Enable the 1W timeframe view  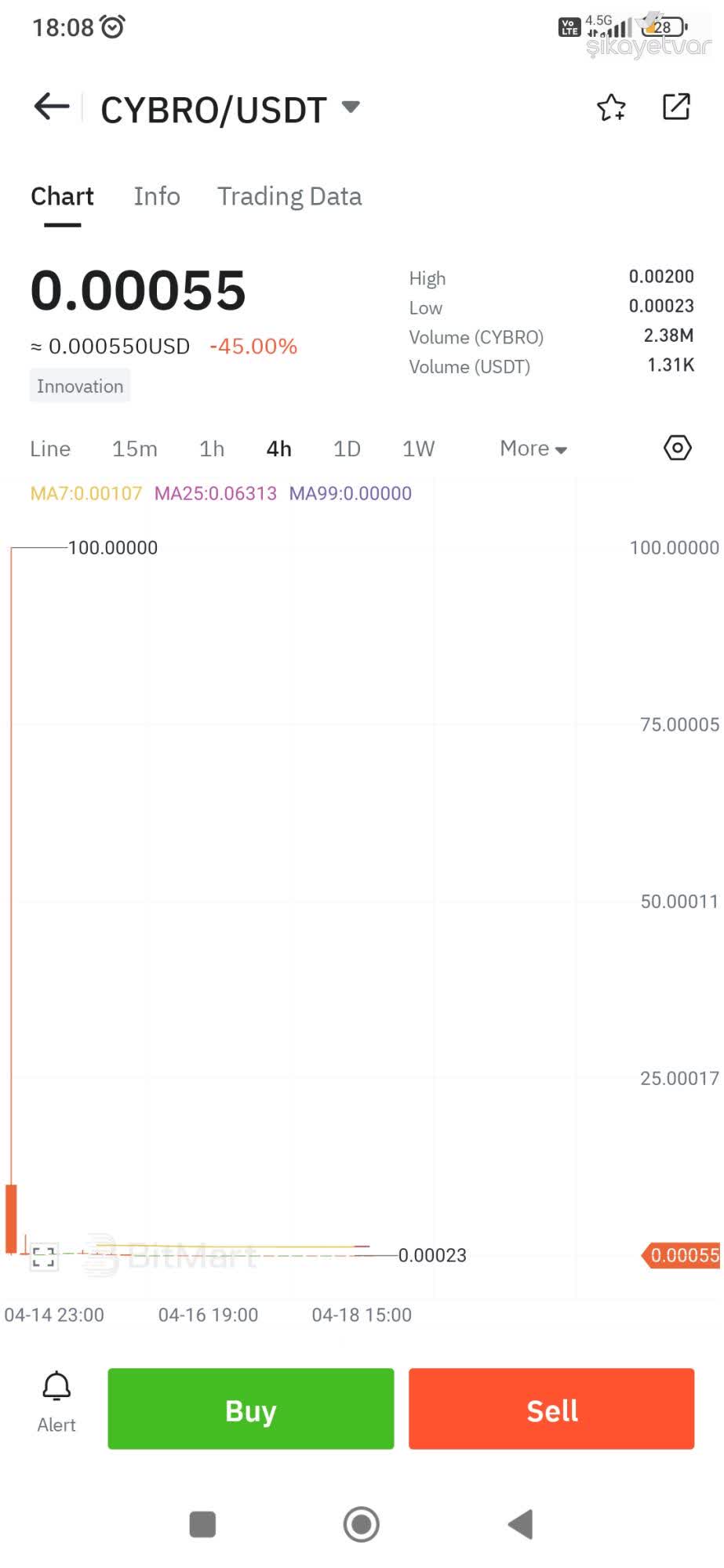pyautogui.click(x=417, y=448)
